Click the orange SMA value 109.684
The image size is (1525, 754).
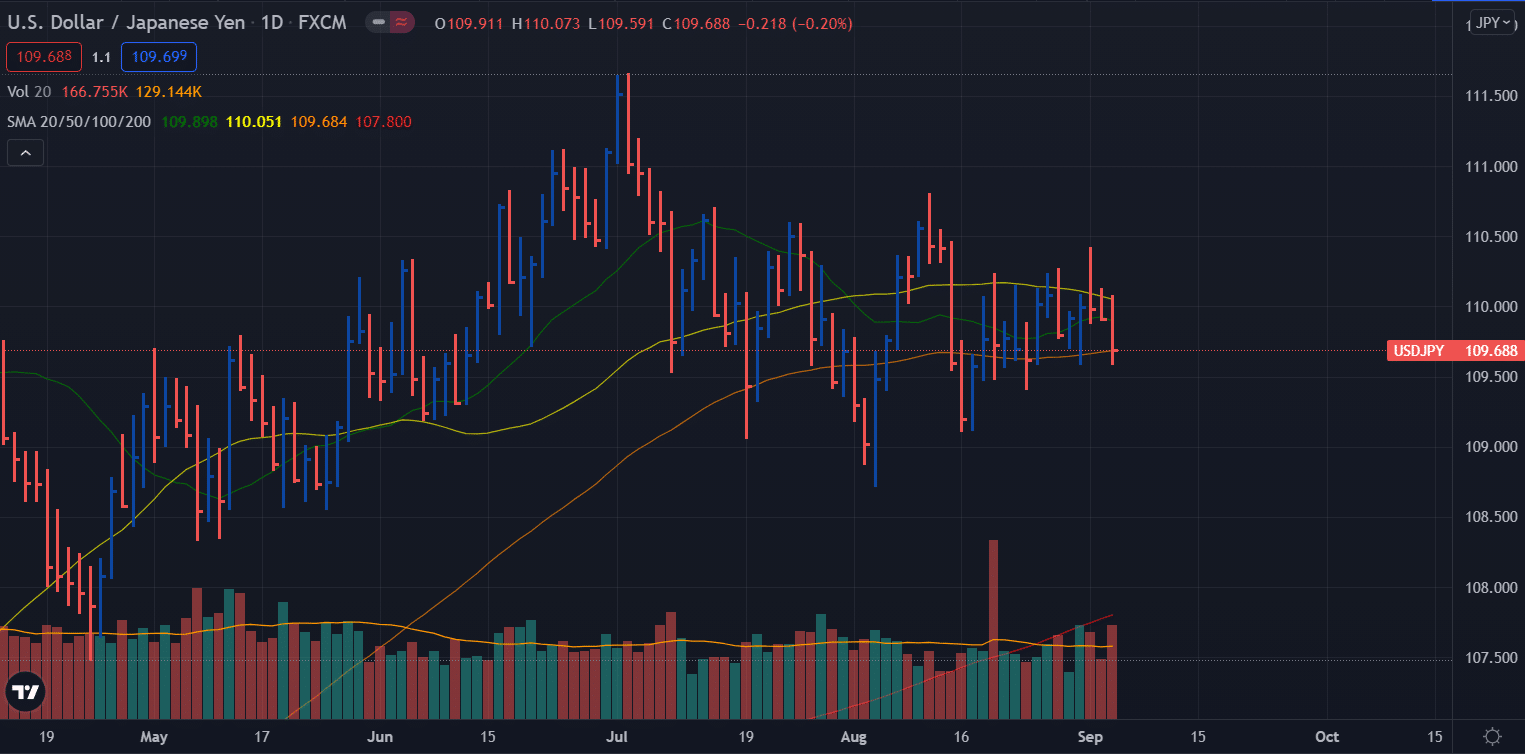tap(319, 122)
